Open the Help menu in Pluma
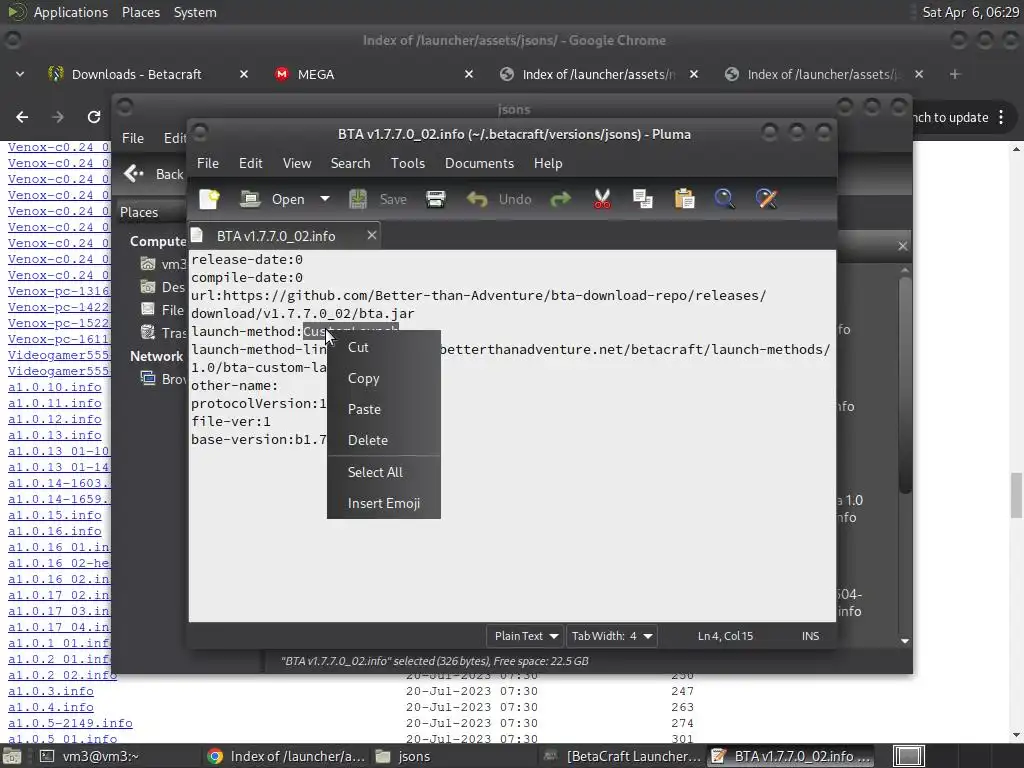Viewport: 1024px width, 768px height. click(547, 163)
